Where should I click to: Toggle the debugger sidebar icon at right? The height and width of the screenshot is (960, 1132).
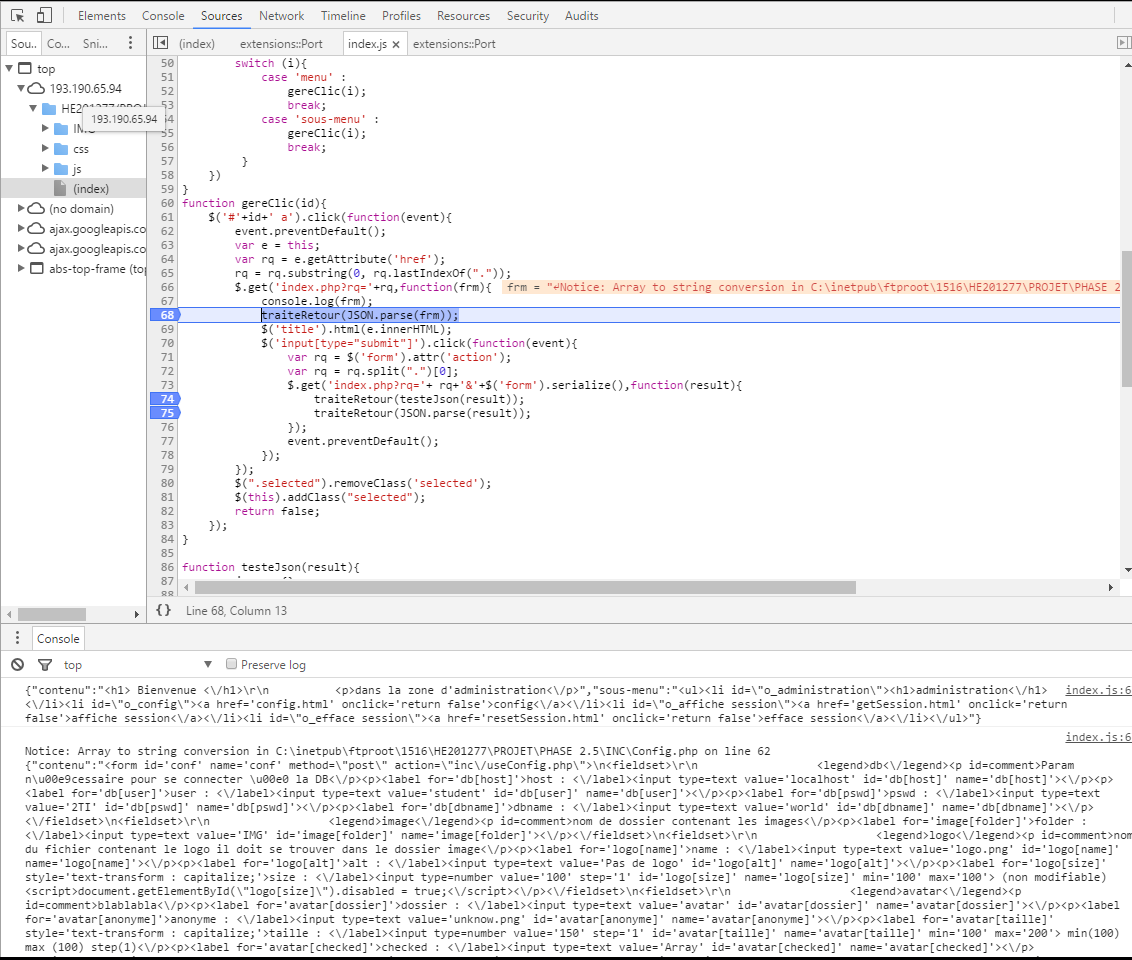1123,43
